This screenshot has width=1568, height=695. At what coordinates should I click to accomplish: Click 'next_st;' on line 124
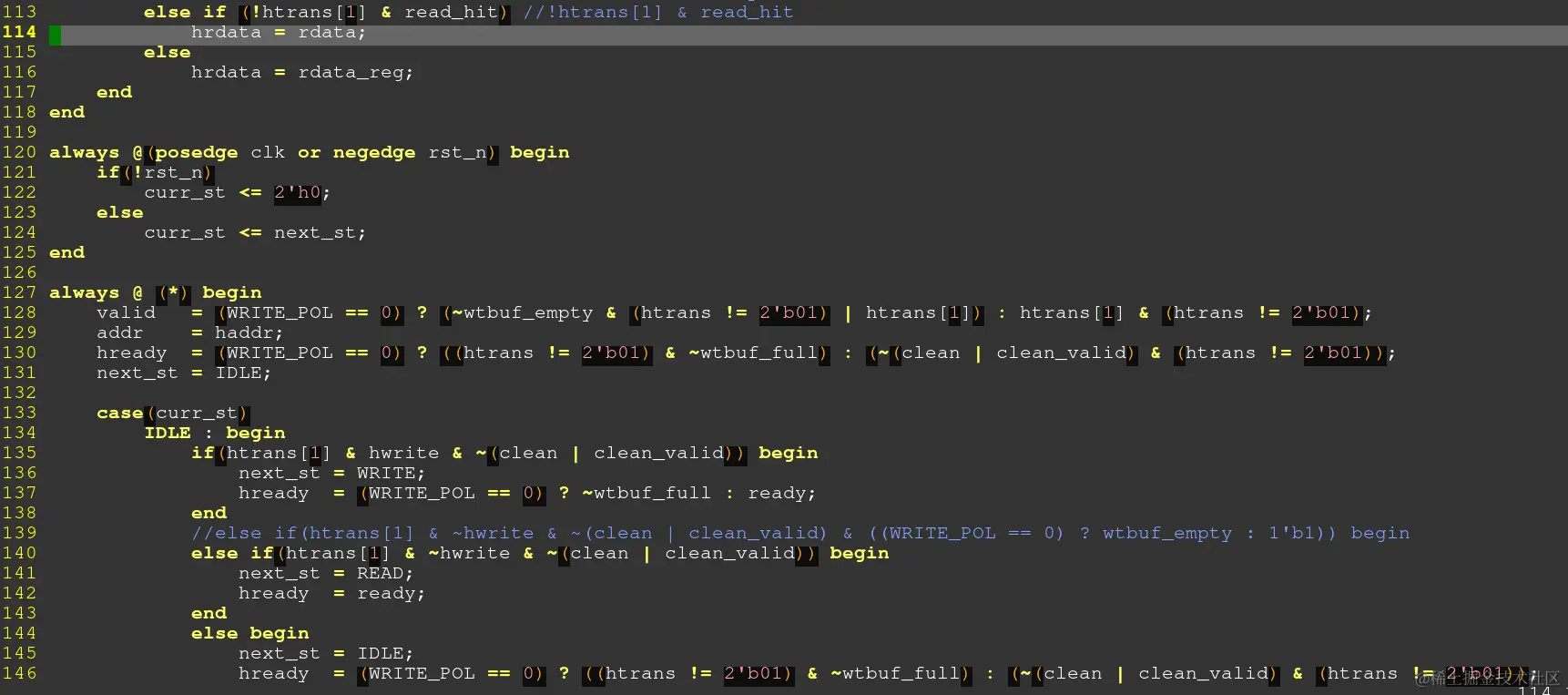pyautogui.click(x=320, y=233)
